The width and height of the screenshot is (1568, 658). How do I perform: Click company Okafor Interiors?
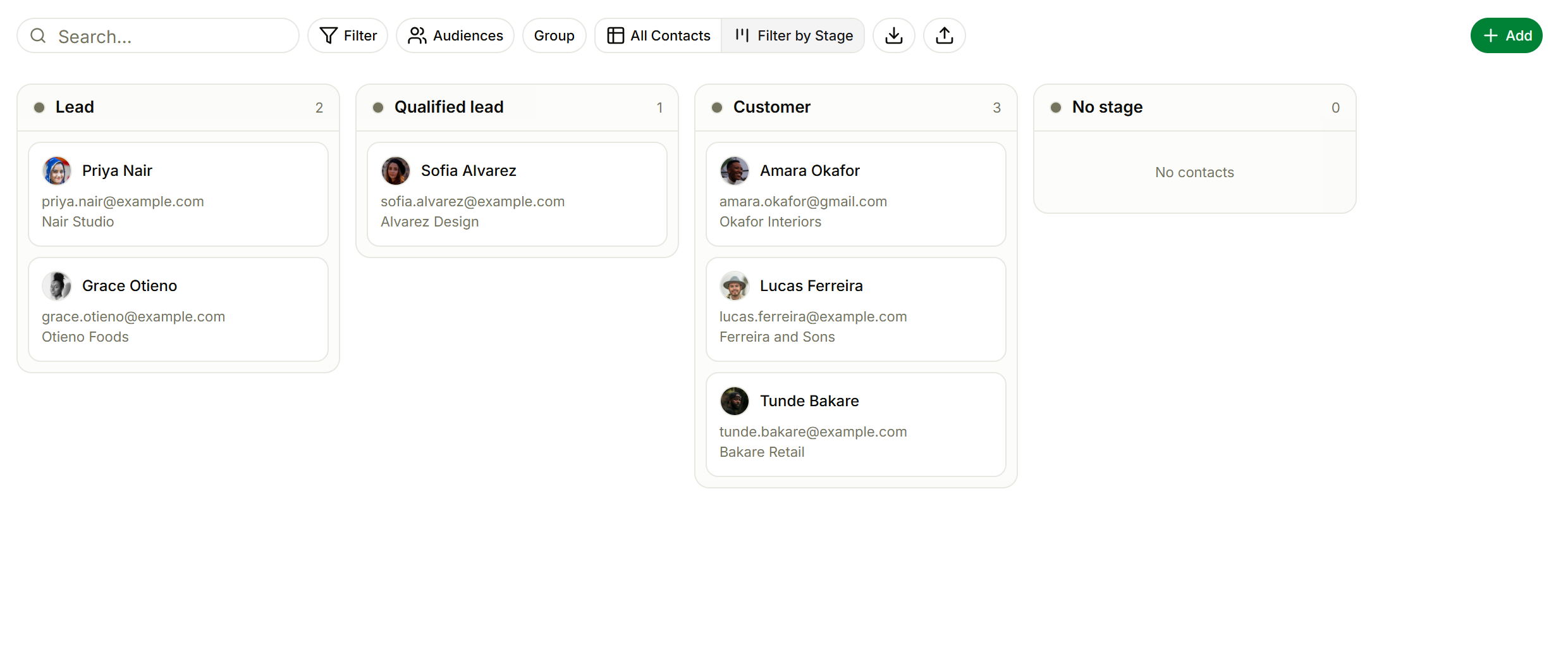(x=770, y=222)
